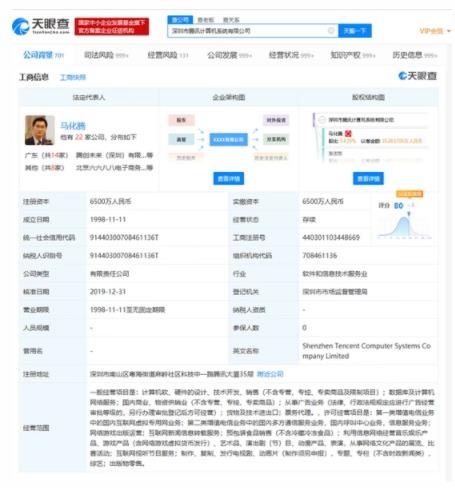Click 查看详情 under the 企业架构图 diagram
The image size is (455, 488).
[228, 179]
